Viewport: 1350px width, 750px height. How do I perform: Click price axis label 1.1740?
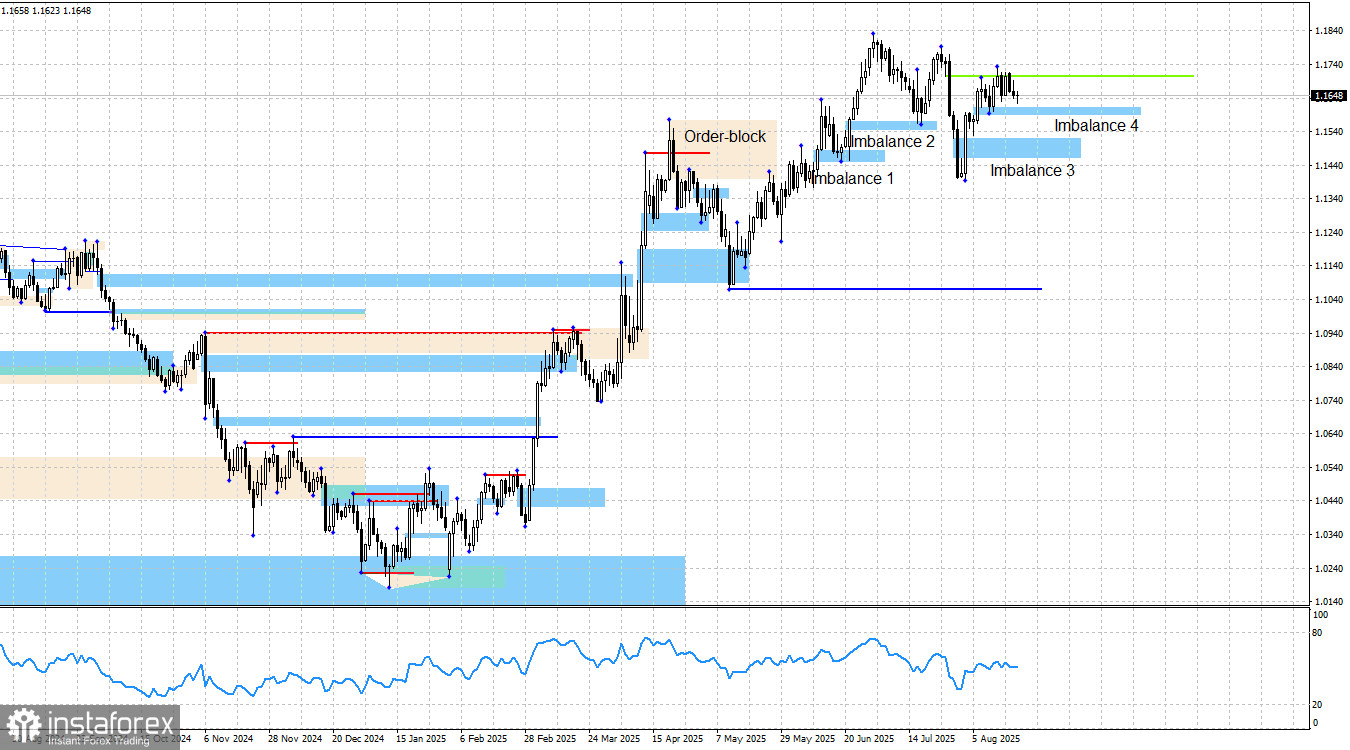1328,65
